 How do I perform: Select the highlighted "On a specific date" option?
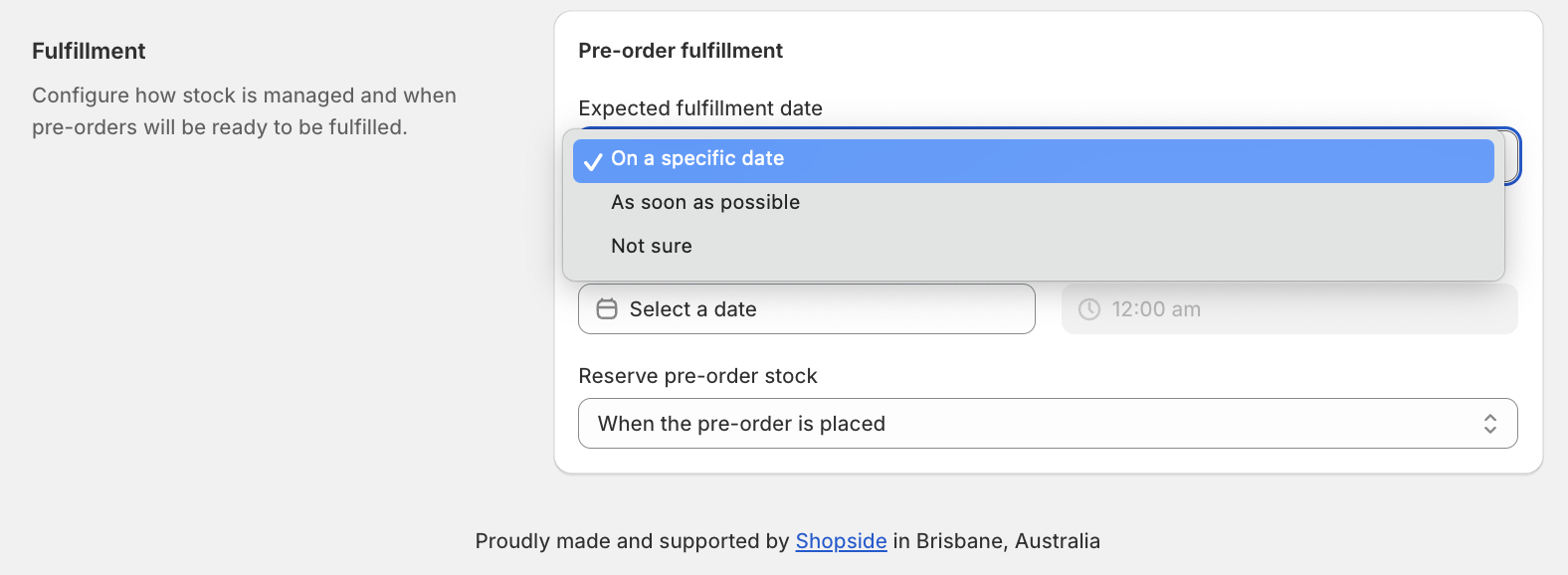698,158
